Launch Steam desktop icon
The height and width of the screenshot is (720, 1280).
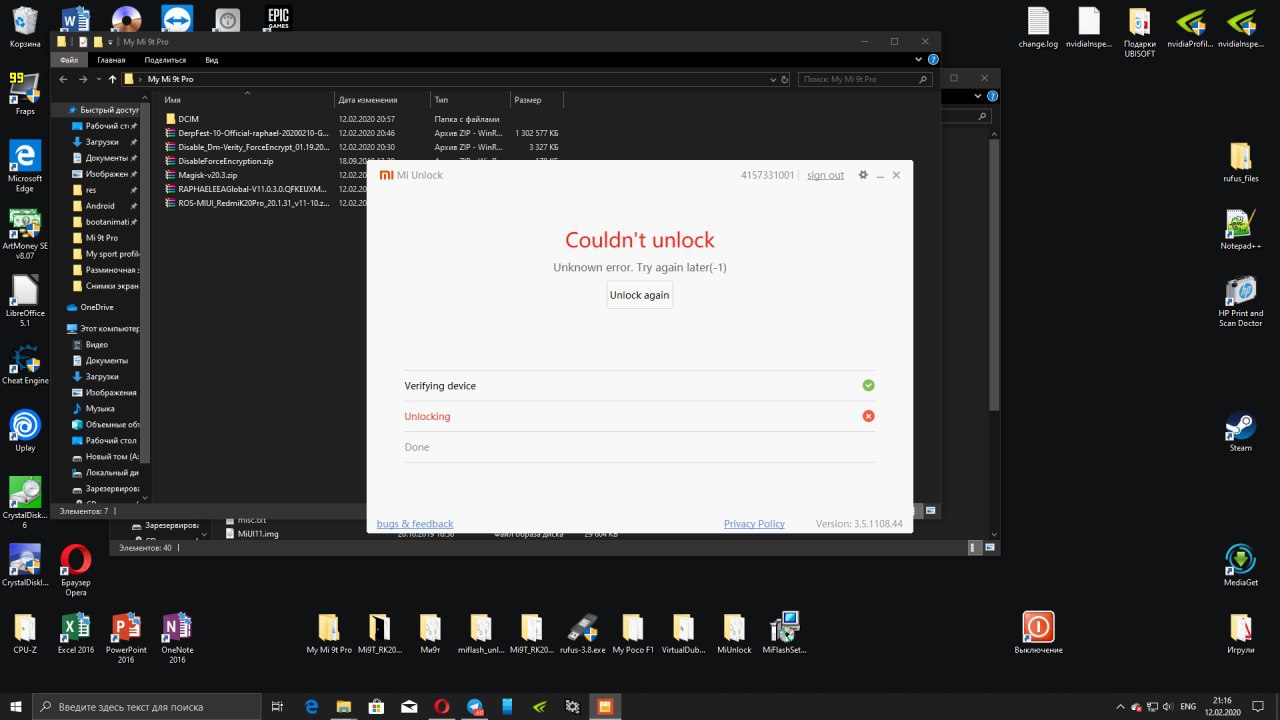[x=1240, y=431]
